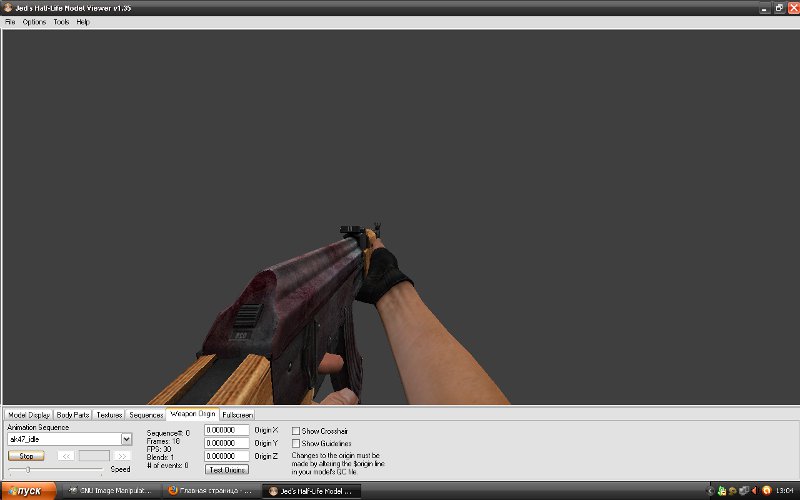The height and width of the screenshot is (500, 800).
Task: Switch to the Firefox taskbar window
Action: click(x=210, y=491)
